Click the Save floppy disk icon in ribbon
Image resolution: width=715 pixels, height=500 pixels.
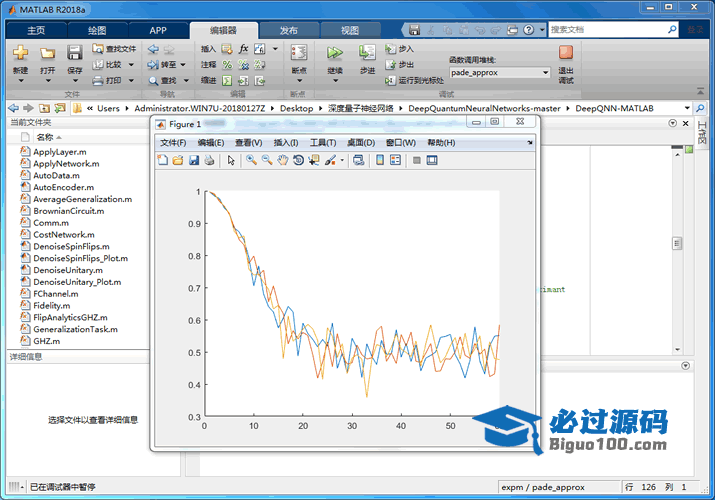75,52
